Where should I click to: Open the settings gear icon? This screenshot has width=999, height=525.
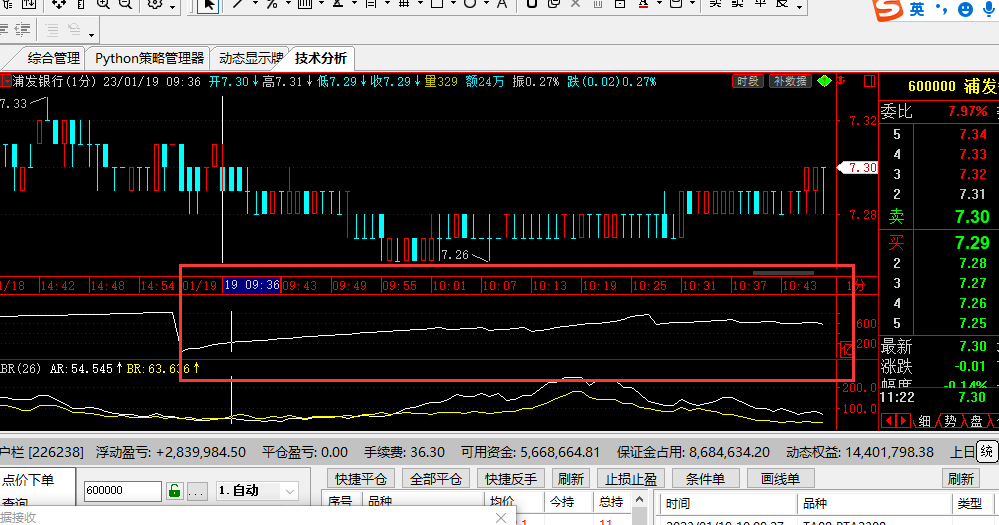155,4
